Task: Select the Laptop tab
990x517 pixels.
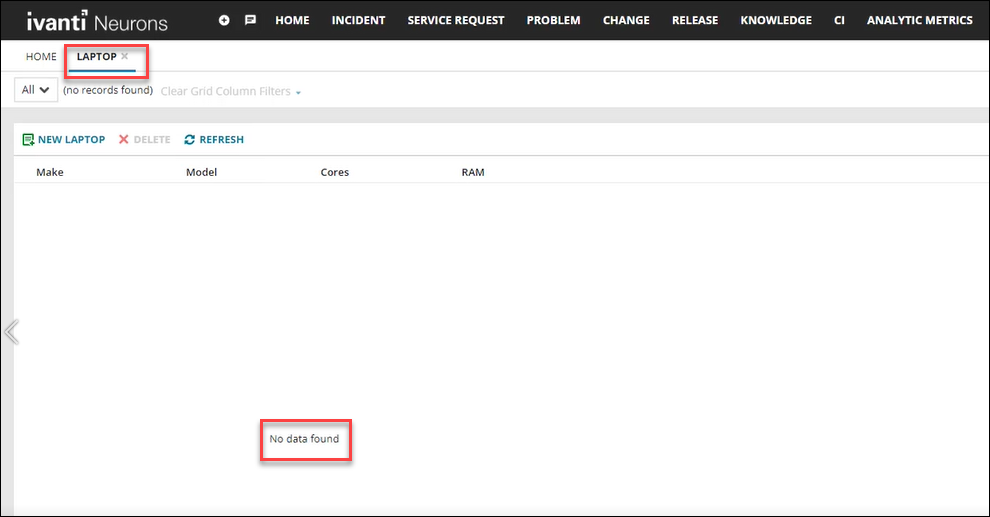Action: 96,57
